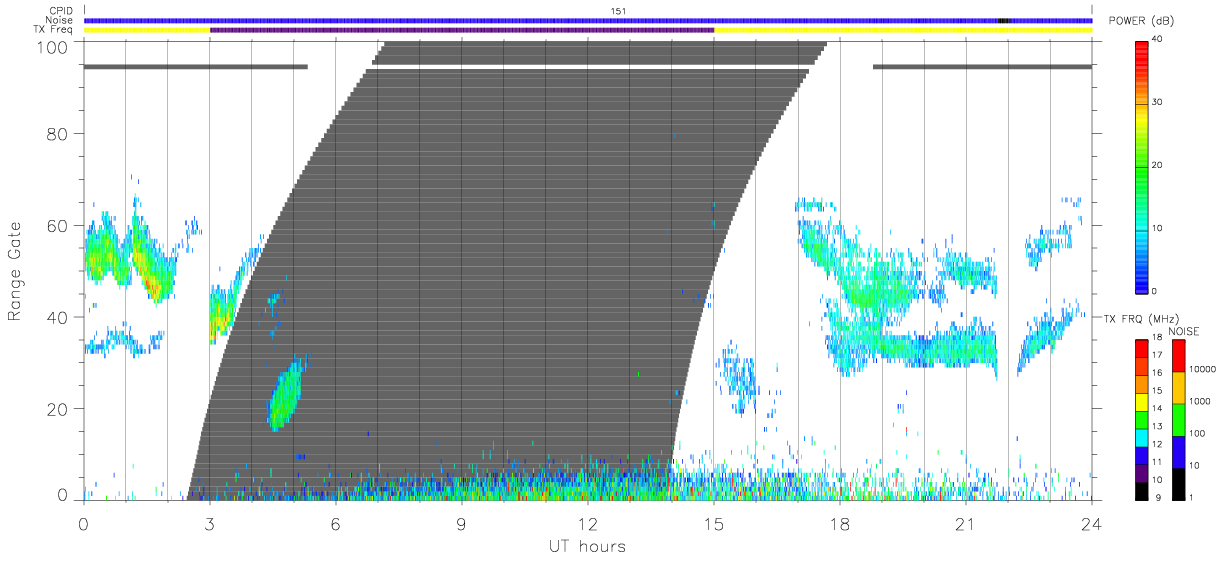The image size is (1228, 567).
Task: Click the power colorbar gradient
Action: coord(1142,166)
